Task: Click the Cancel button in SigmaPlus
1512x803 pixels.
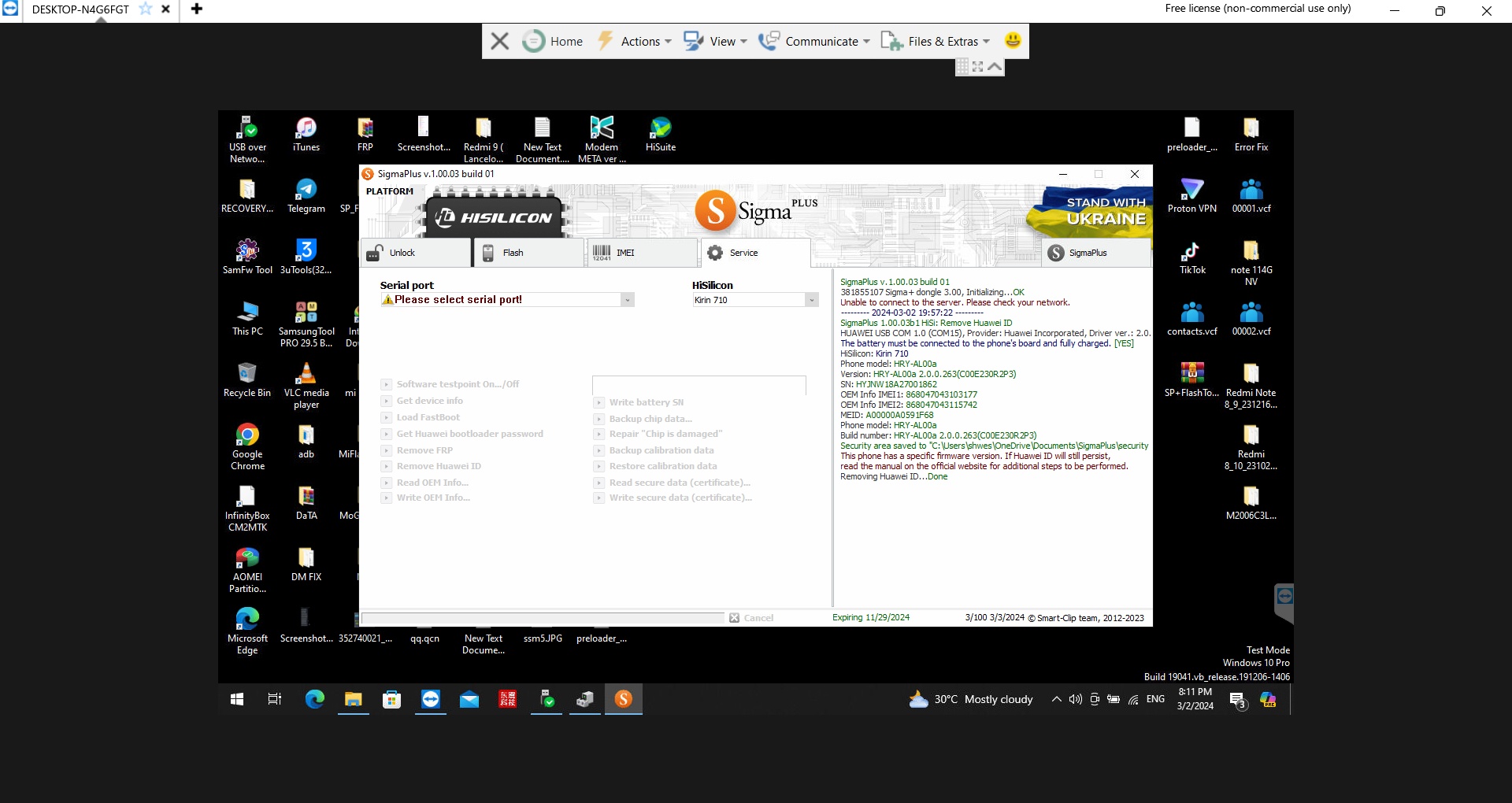Action: tap(751, 618)
